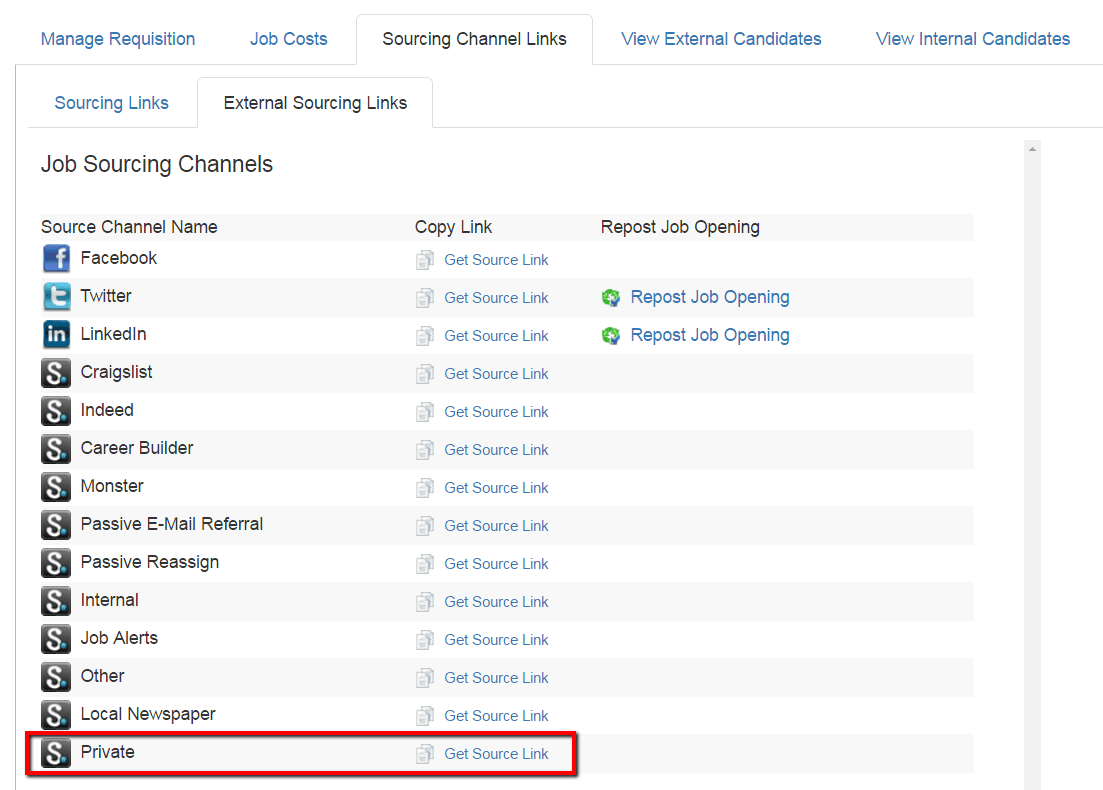Get the source link for Facebook

point(496,260)
